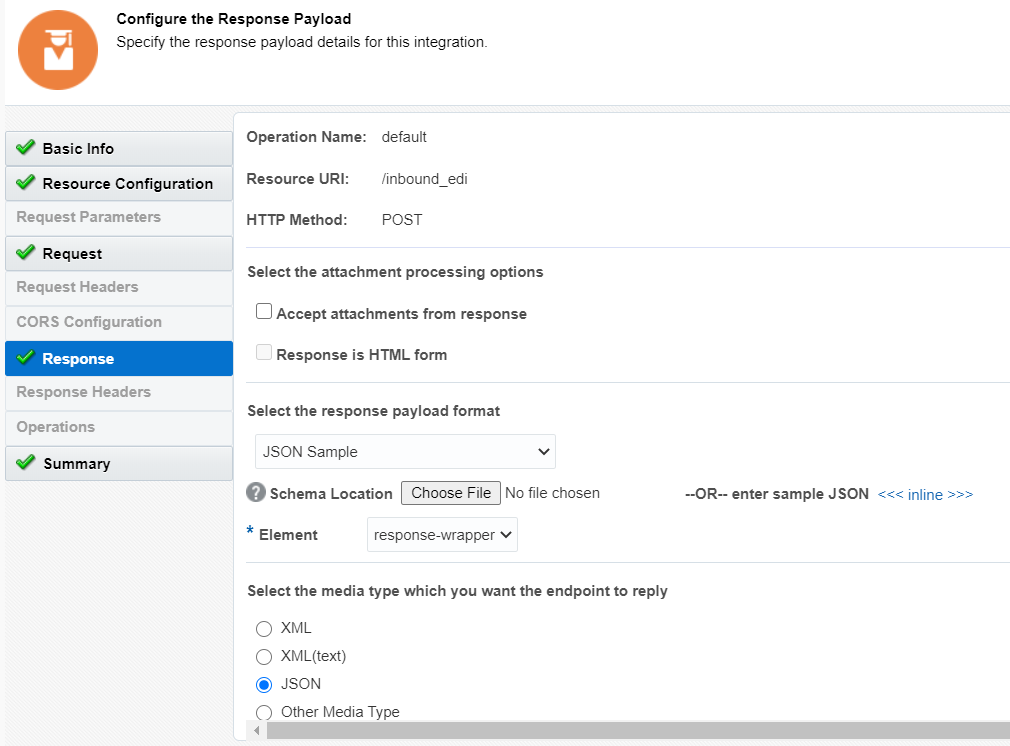Select the XML media type radio
1010x746 pixels.
[x=264, y=629]
